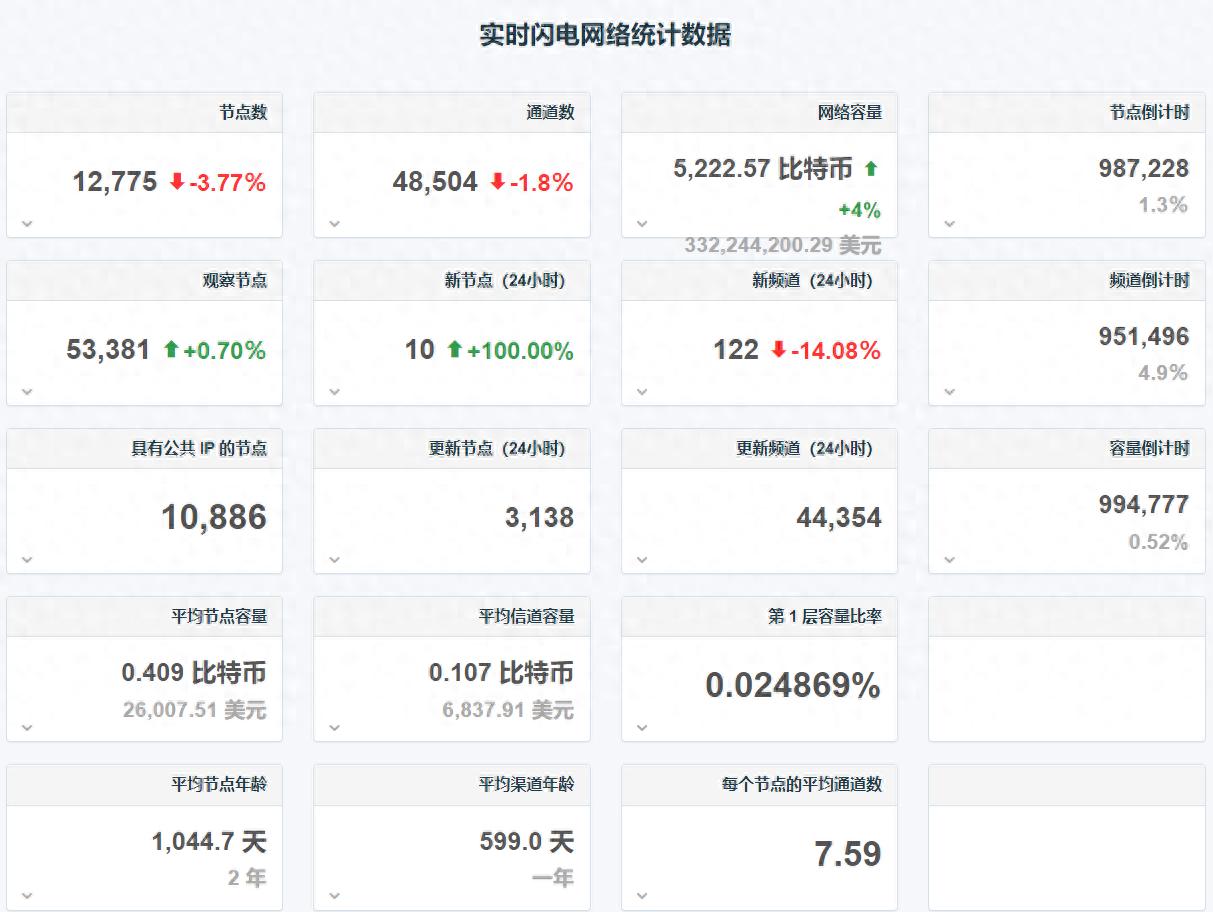This screenshot has width=1213, height=912.
Task: Click the 新节点 (24小时) header
Action: coord(452,281)
